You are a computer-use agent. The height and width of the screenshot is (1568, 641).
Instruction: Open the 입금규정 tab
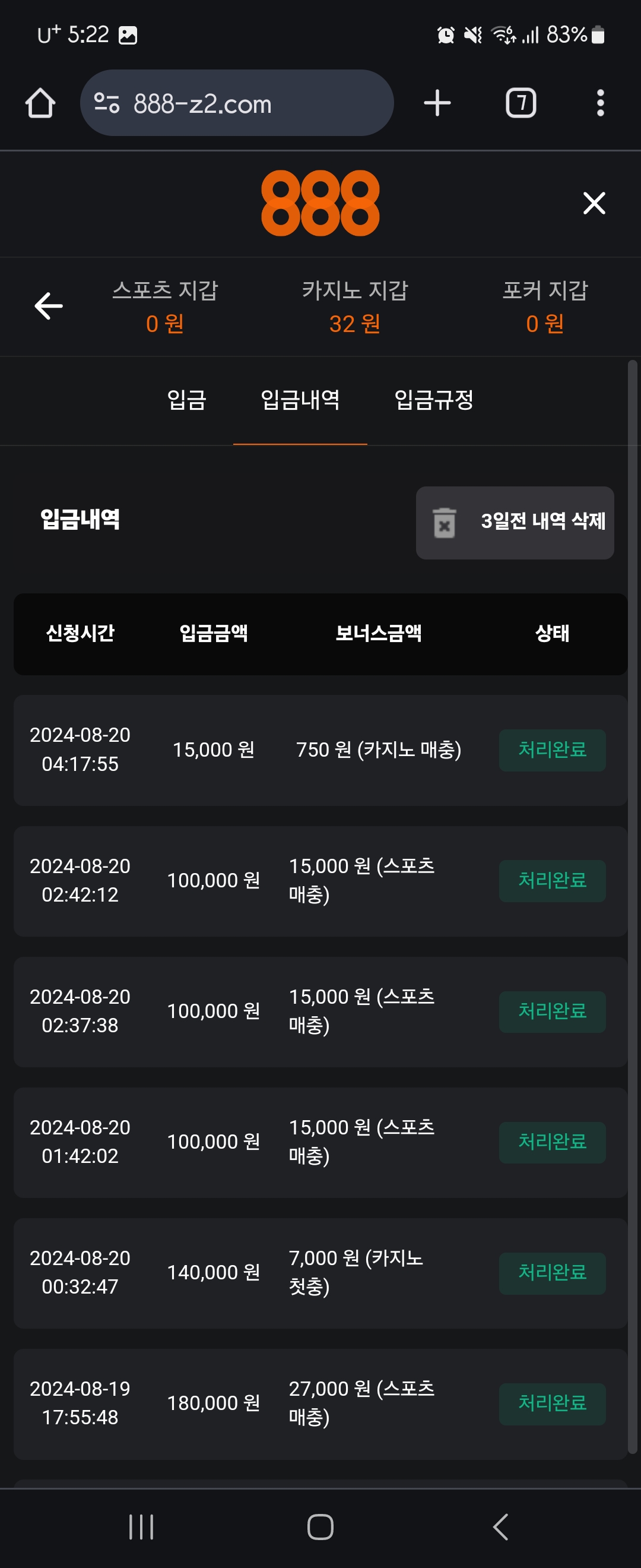[x=434, y=400]
